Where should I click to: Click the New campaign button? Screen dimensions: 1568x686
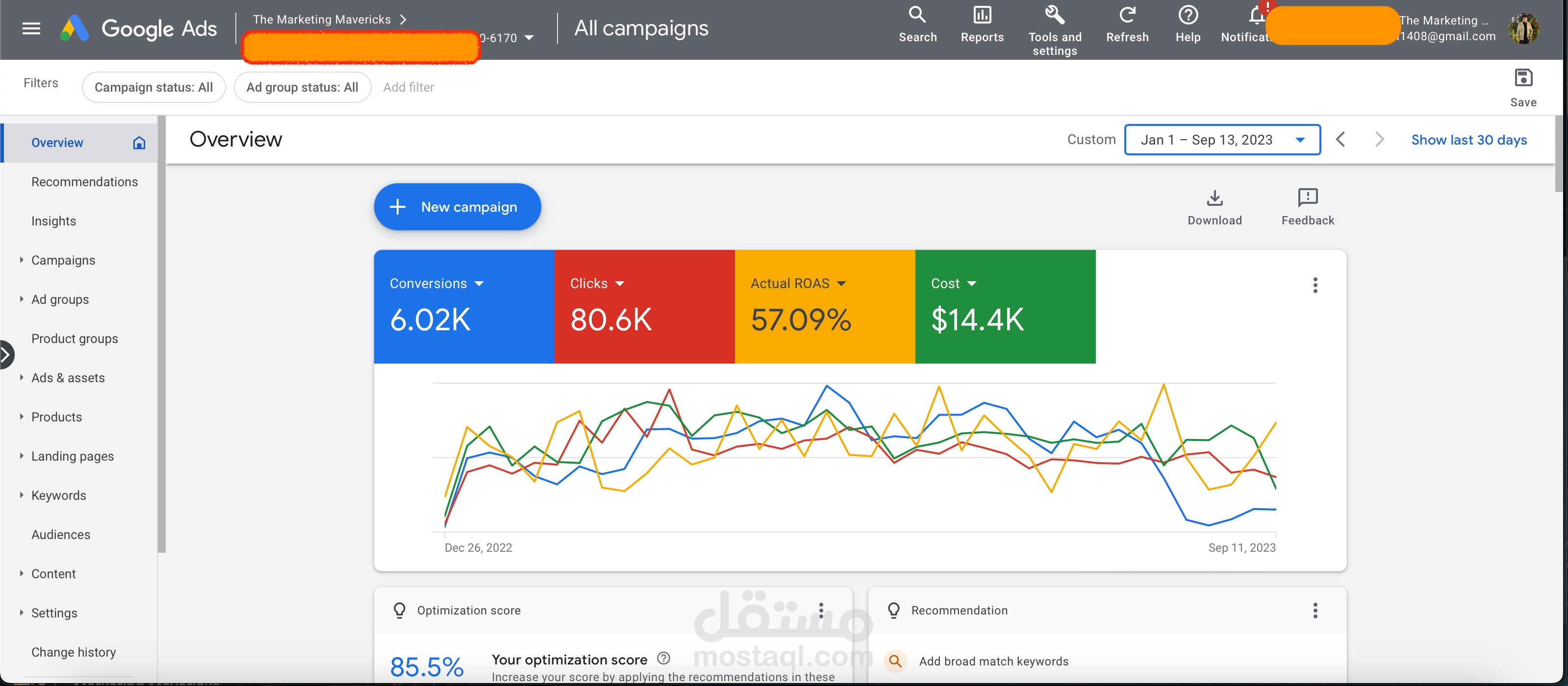[x=457, y=207]
